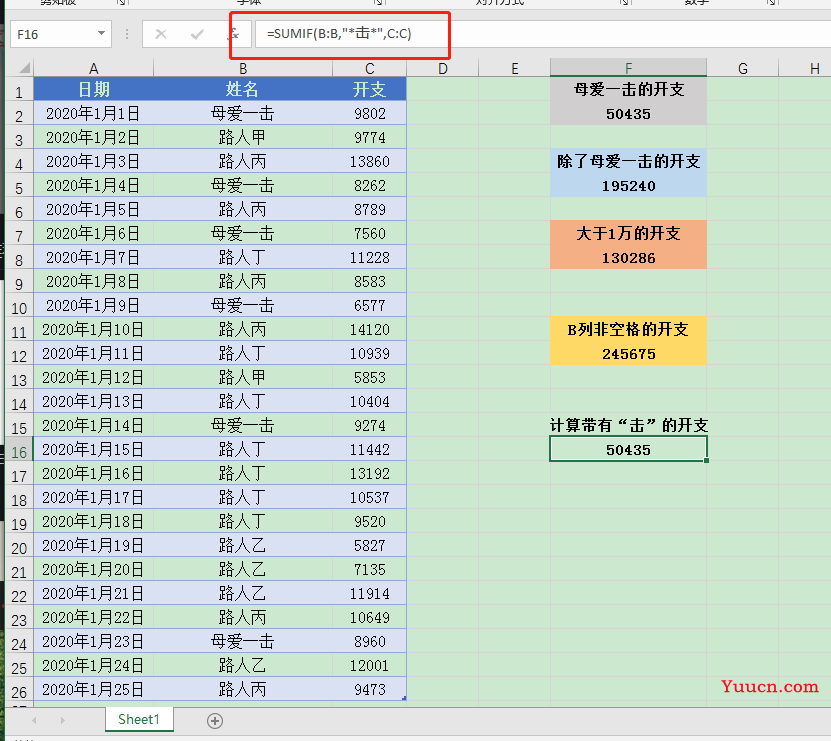Select active cell F16 showing 50435
This screenshot has height=741, width=831.
[x=628, y=449]
